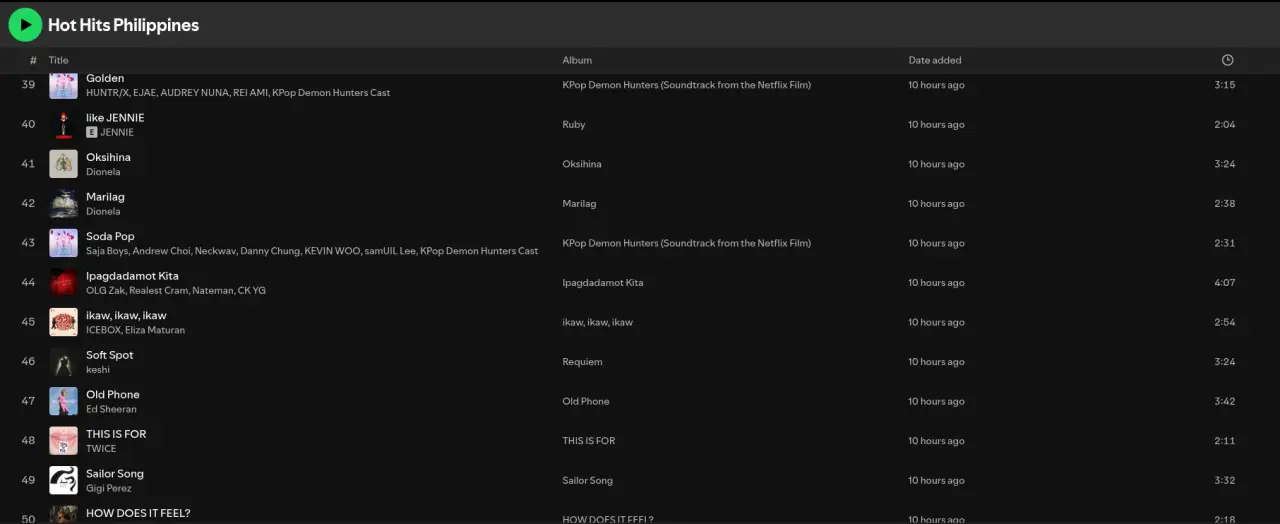Open the THIS IS FOR cover art
Image resolution: width=1280 pixels, height=524 pixels.
(64, 440)
